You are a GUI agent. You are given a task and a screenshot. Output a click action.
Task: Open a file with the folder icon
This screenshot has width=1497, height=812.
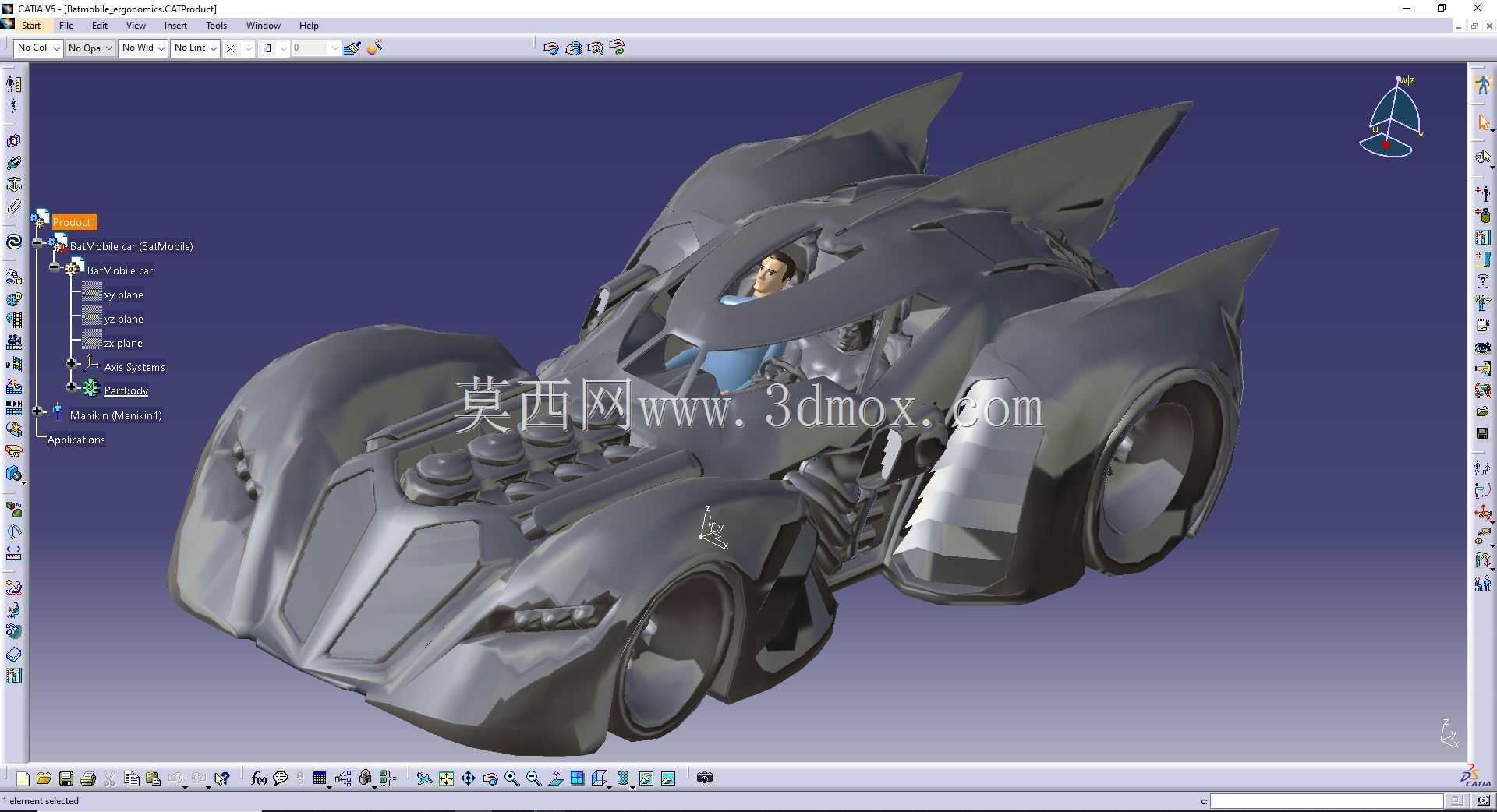click(x=44, y=778)
